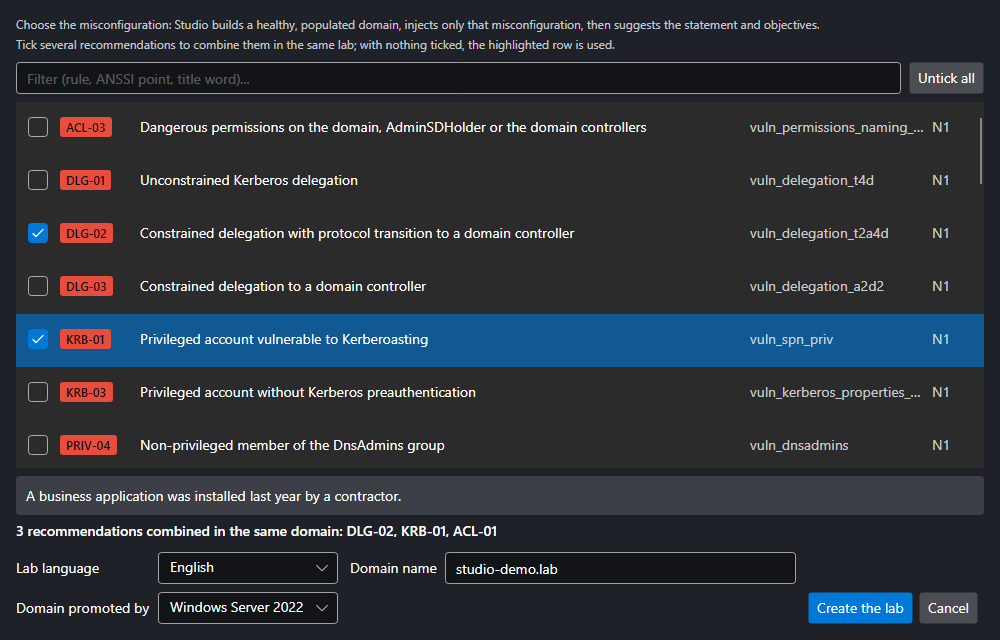Select the DLG-01 red badge
Viewport: 1000px width, 640px height.
pyautogui.click(x=85, y=180)
